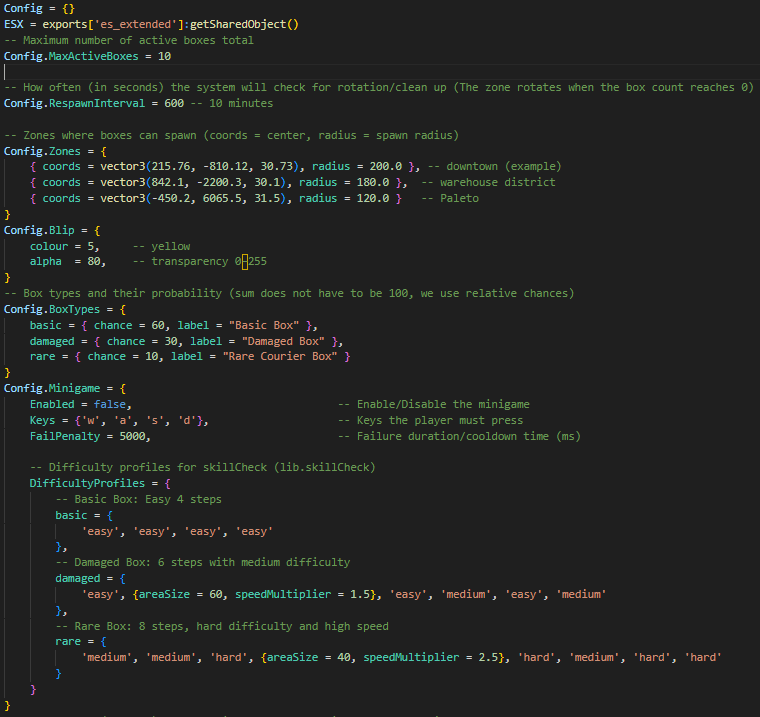This screenshot has width=760, height=717.
Task: Click the "Basic Box" label string
Action: coord(264,325)
